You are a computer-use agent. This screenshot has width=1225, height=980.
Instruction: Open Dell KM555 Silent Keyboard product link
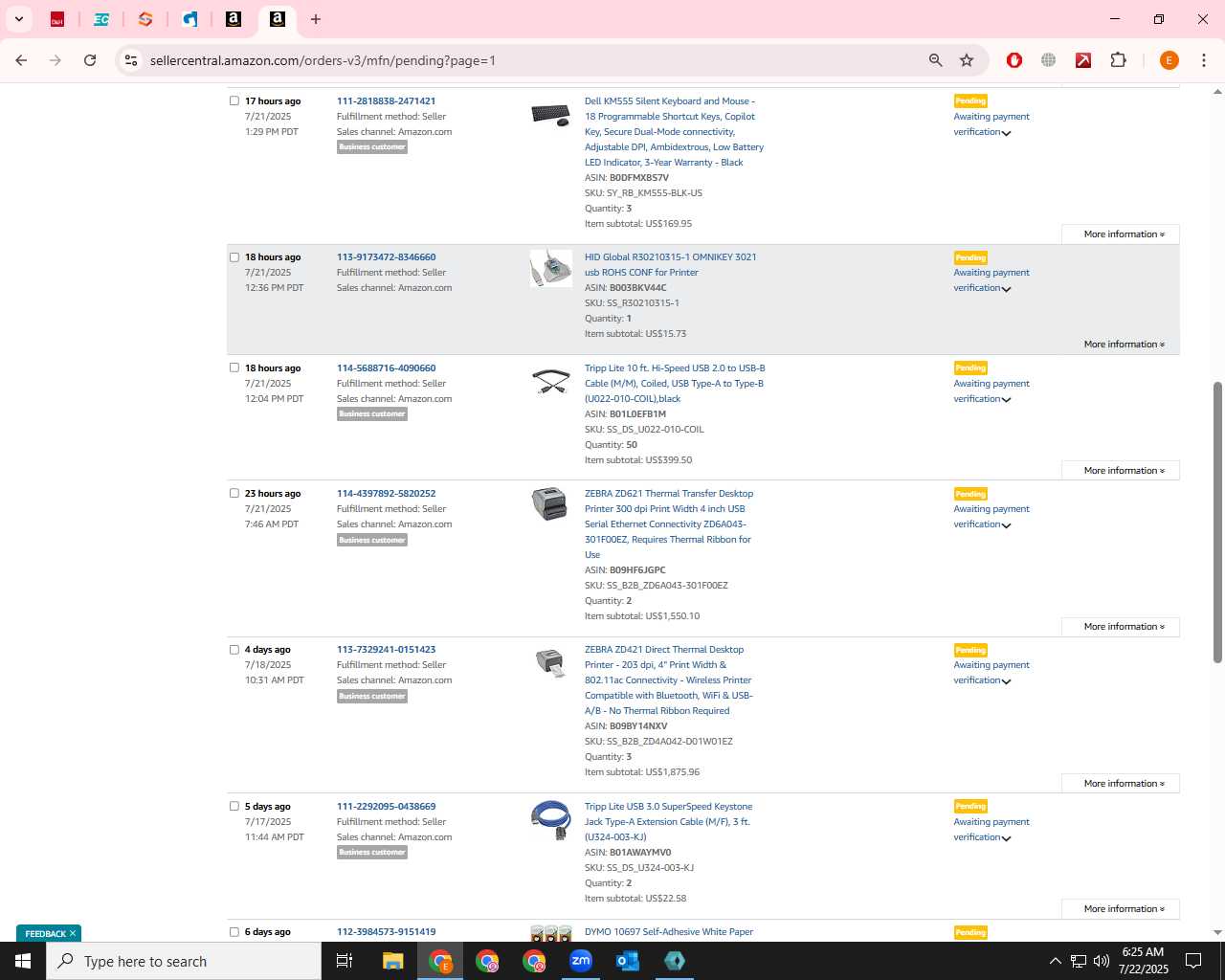(x=674, y=131)
